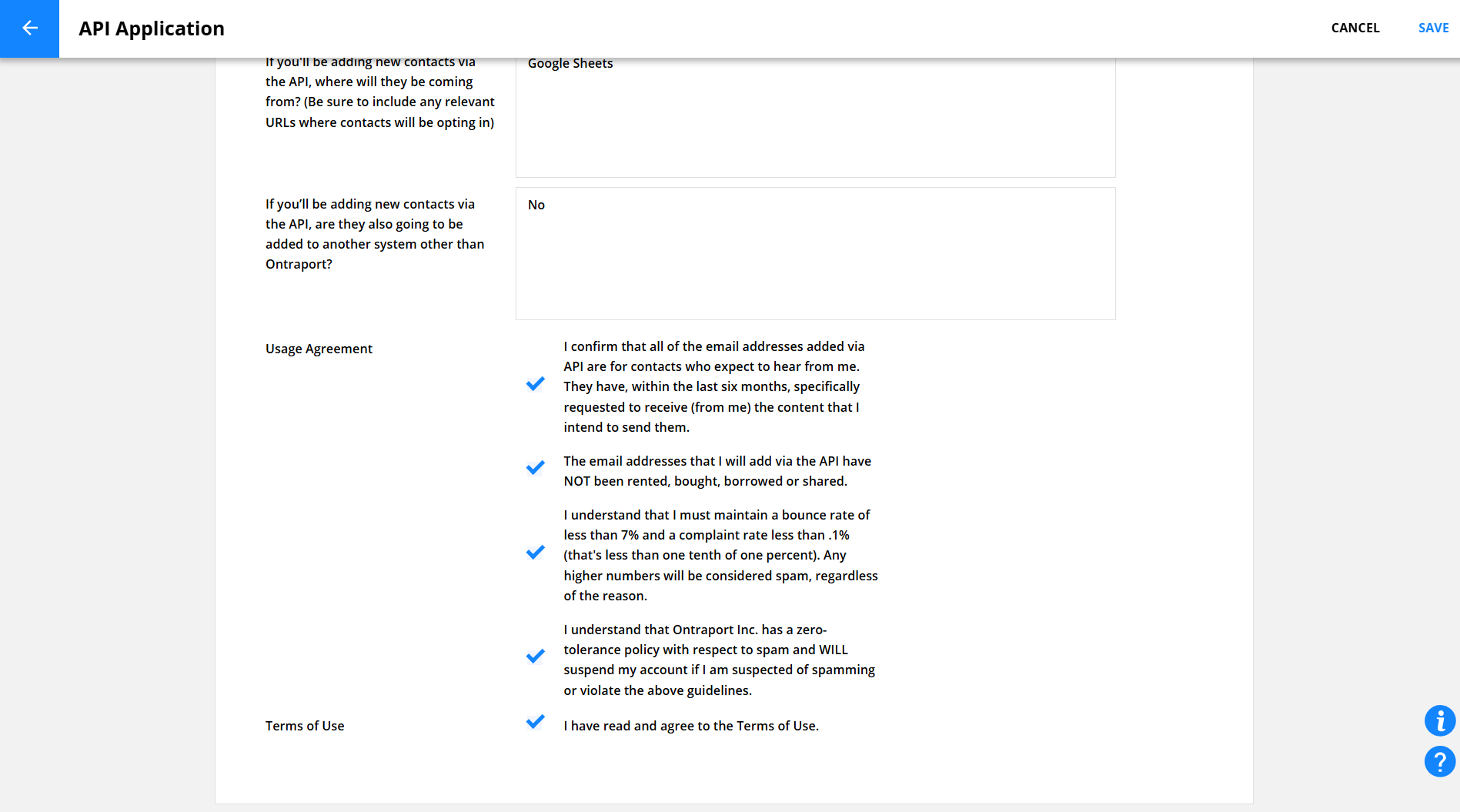The height and width of the screenshot is (812, 1460).
Task: Uncheck the contacts expect to hear confirmation
Action: click(x=536, y=383)
